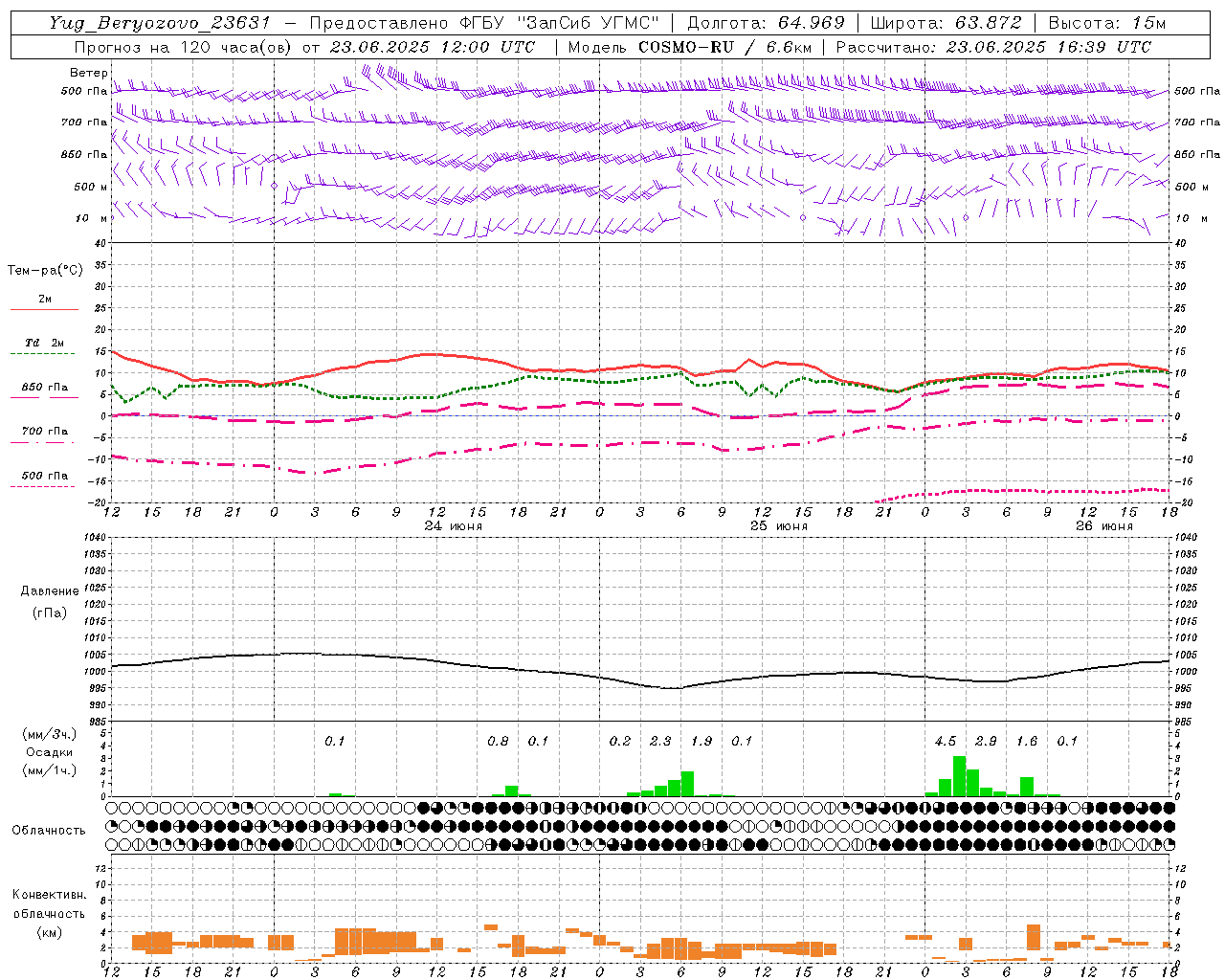Select the elevation text Высота: 15м

[1107, 23]
